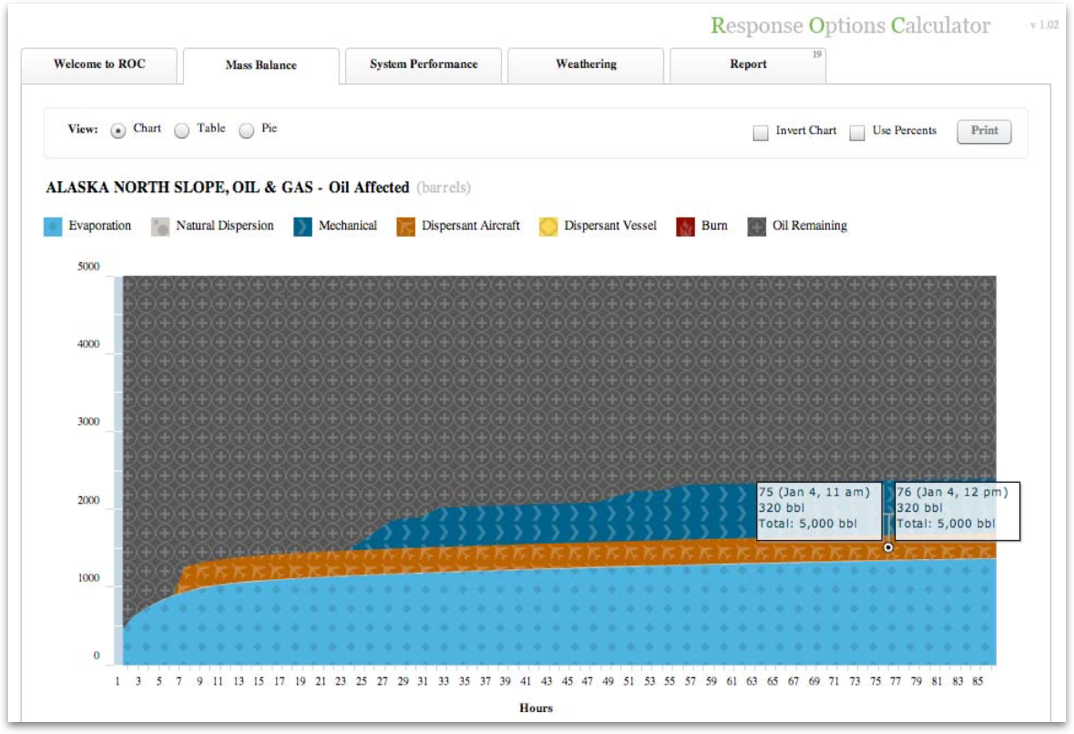Select the Table view radio button
The image size is (1074, 734).
click(x=182, y=130)
